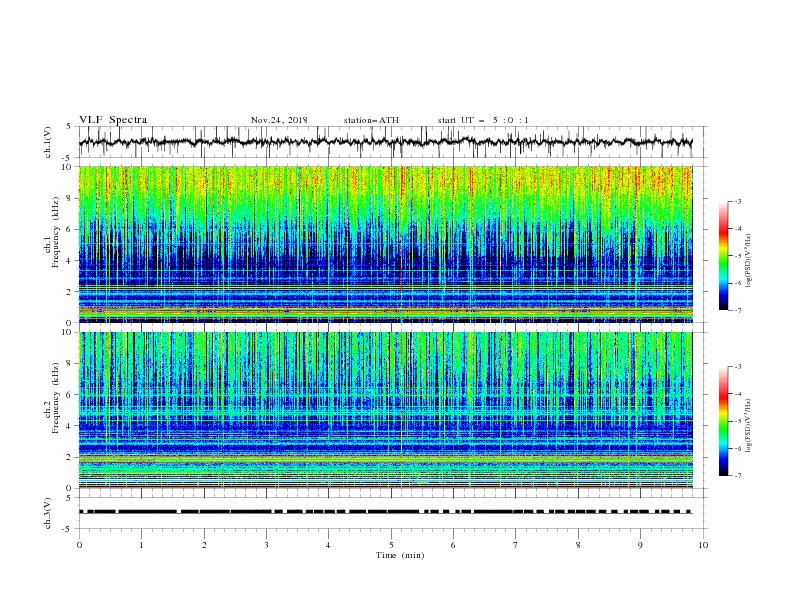Viewport: 792px width, 612px height.
Task: Click the "-5" tick on ch.2 color bar
Action: [x=737, y=421]
